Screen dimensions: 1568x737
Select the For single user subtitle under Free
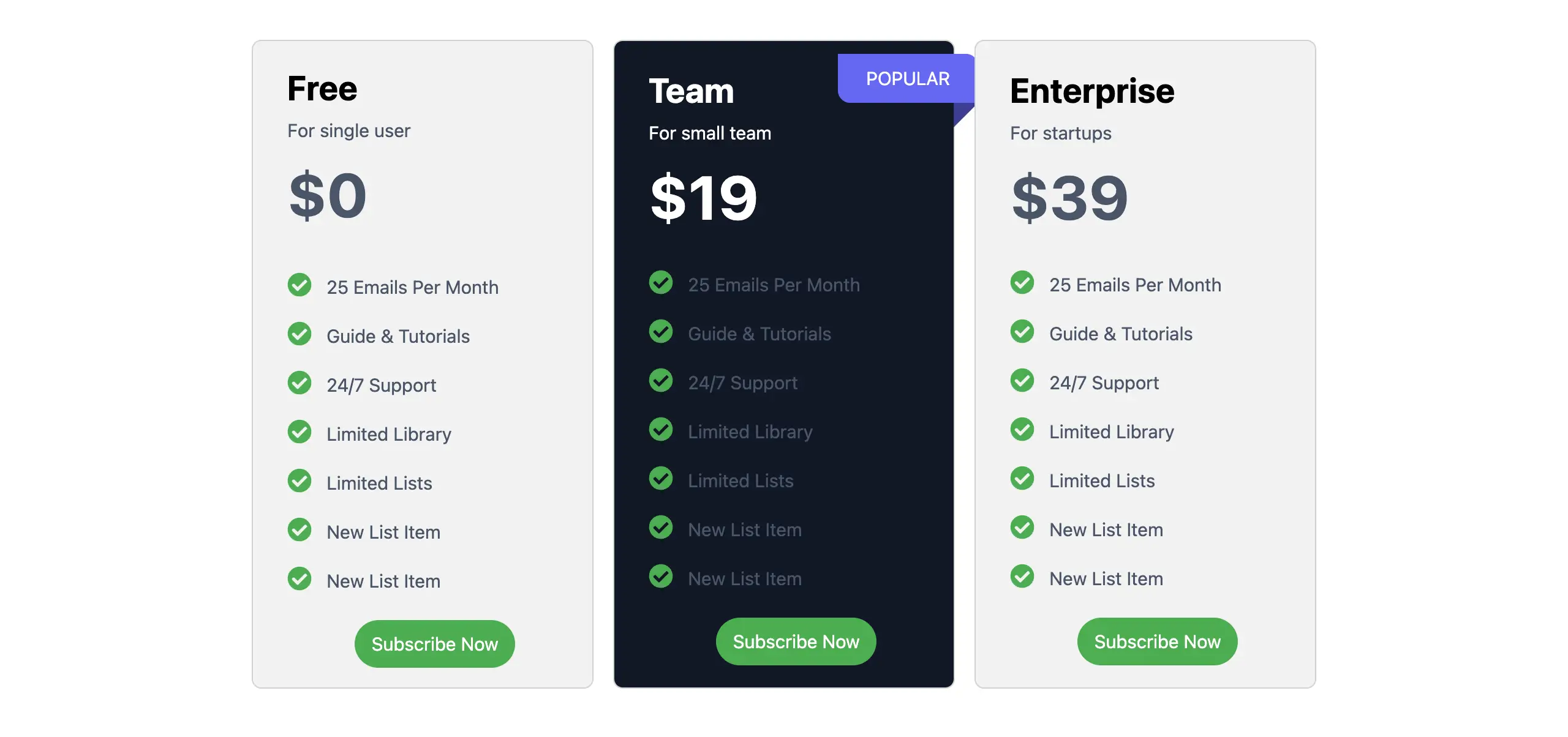(x=349, y=130)
